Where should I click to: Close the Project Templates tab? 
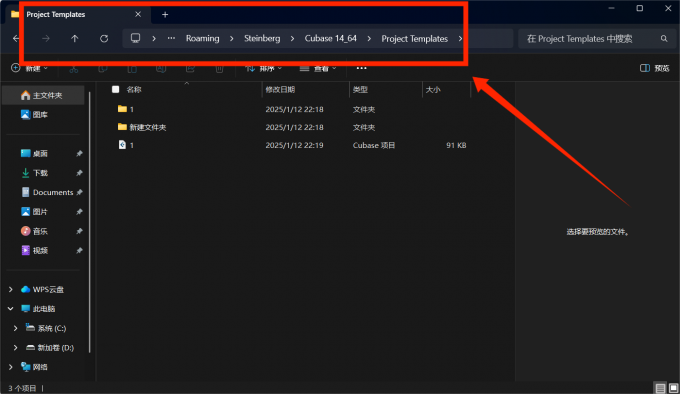tap(138, 14)
